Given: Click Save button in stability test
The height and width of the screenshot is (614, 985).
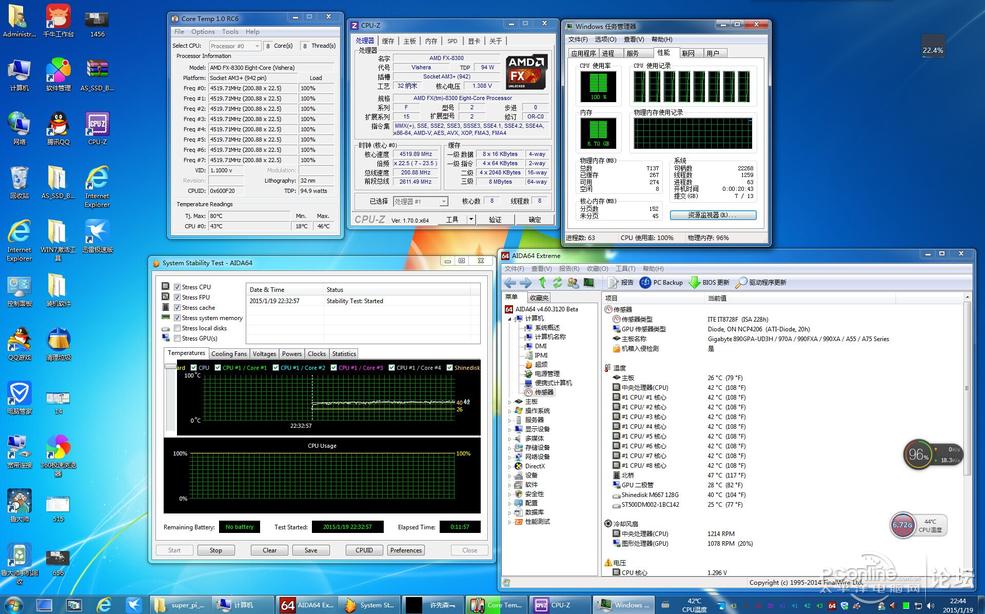Looking at the screenshot, I should coord(311,550).
